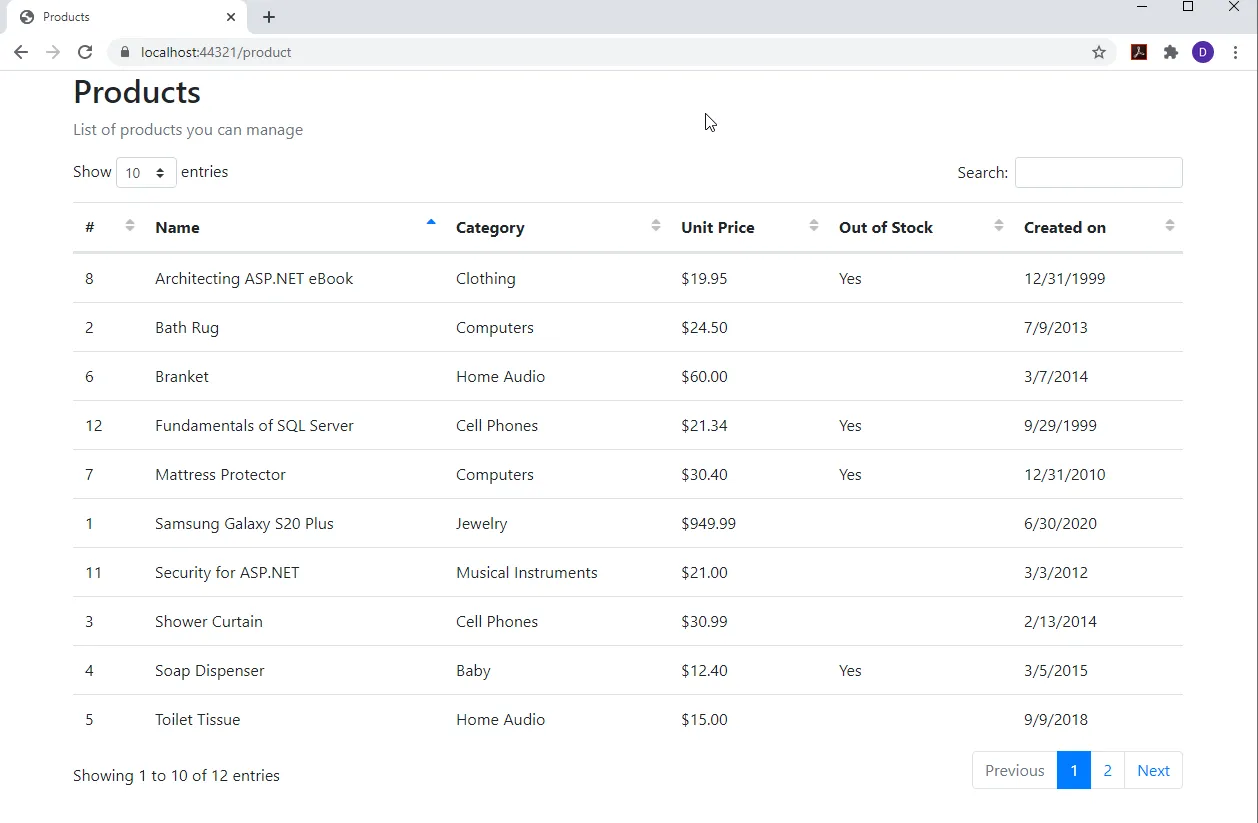Close the Products tab
The image size is (1258, 823).
(231, 17)
